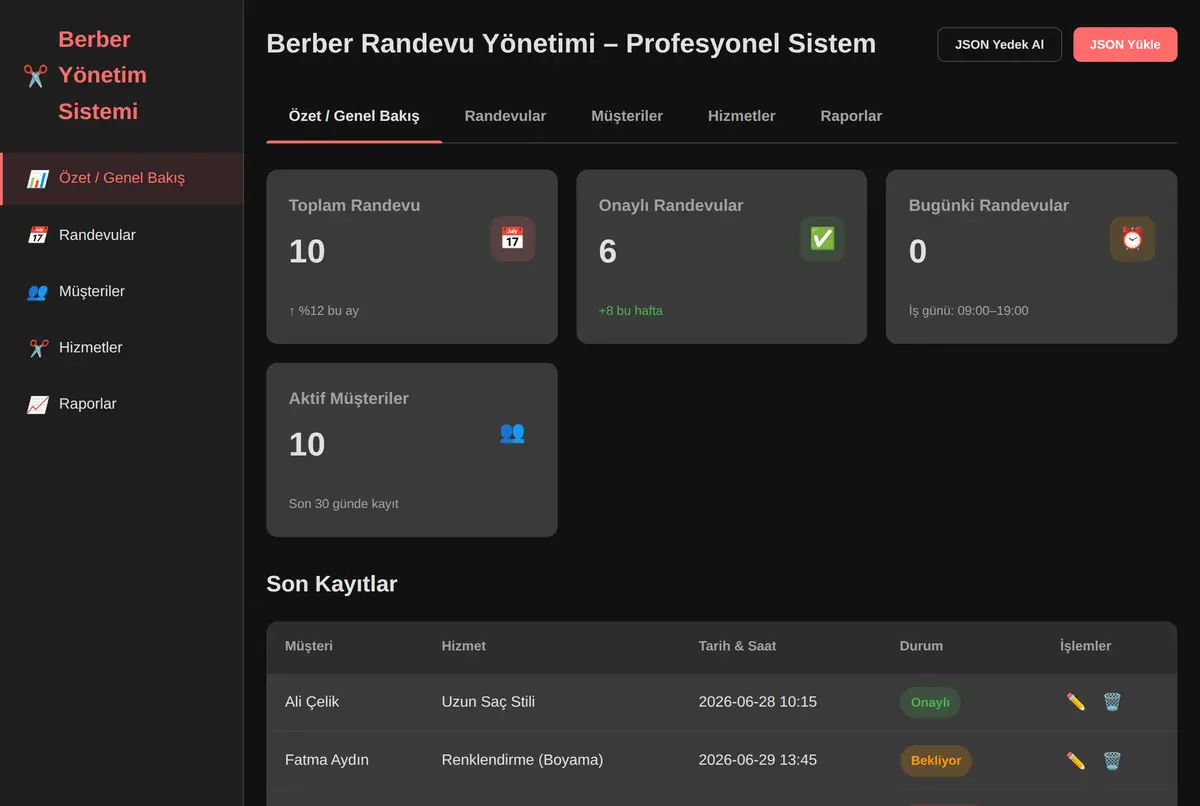This screenshot has width=1200, height=806.
Task: Click the scissors logo icon beside Berber Yönetim Sistemi
Action: [x=35, y=76]
